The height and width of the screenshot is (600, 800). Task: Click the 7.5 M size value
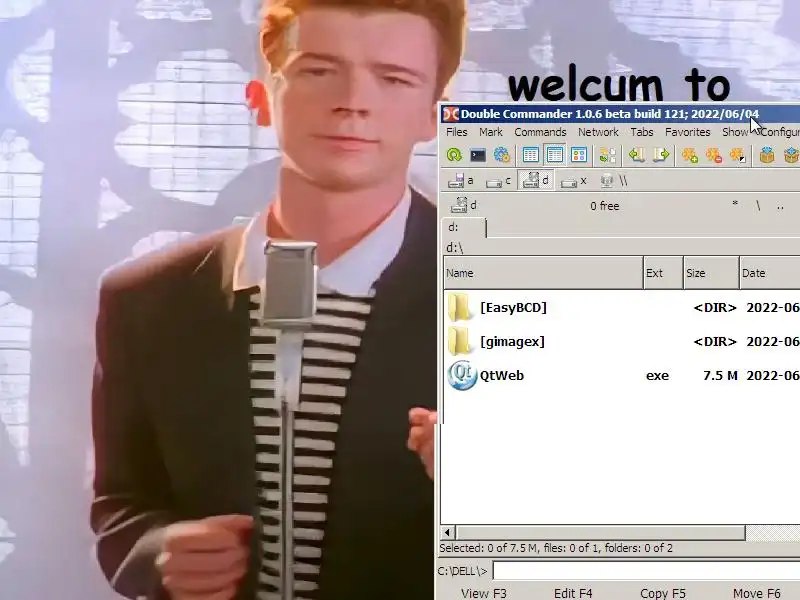click(720, 376)
